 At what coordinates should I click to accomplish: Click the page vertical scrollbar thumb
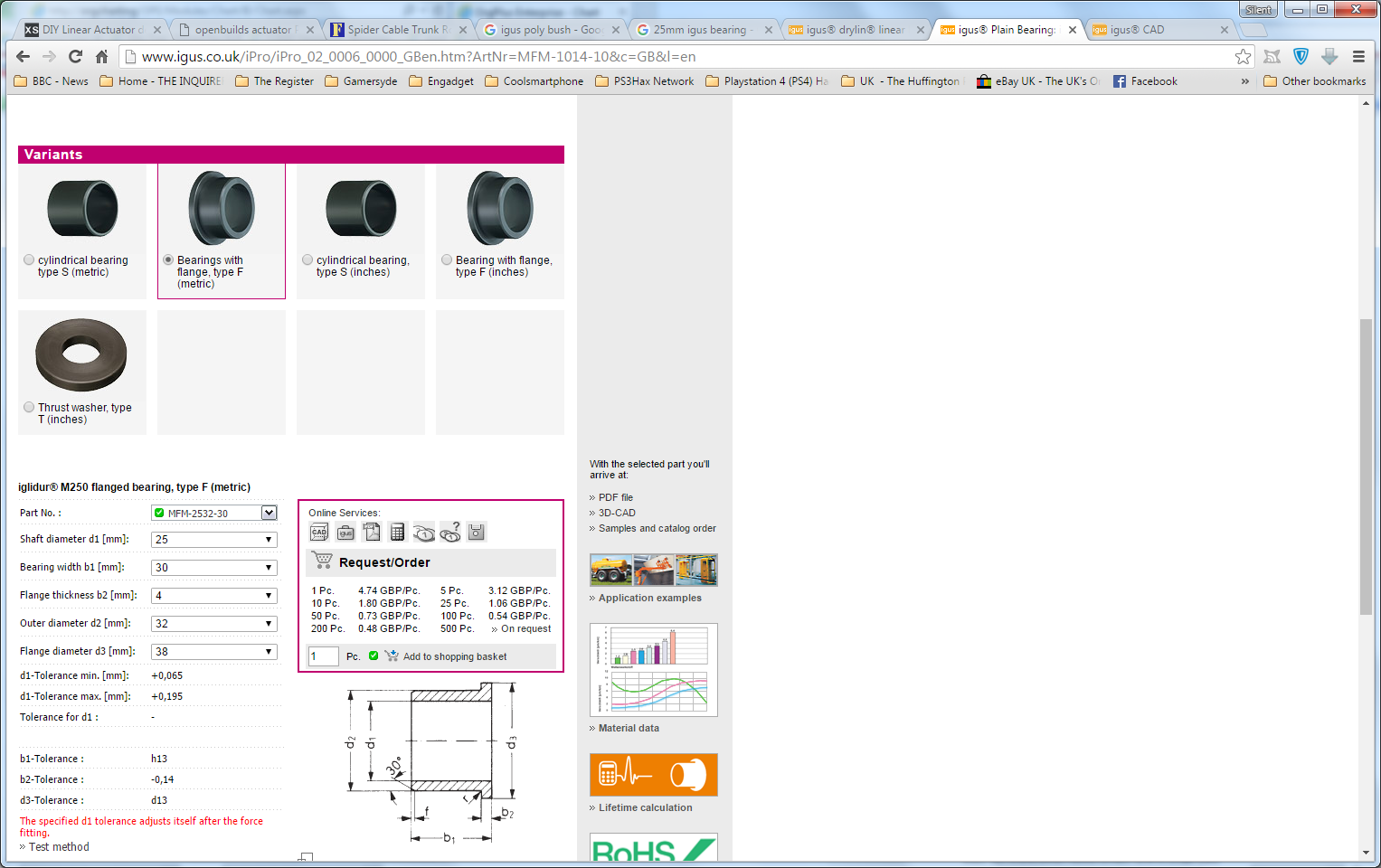point(1366,467)
